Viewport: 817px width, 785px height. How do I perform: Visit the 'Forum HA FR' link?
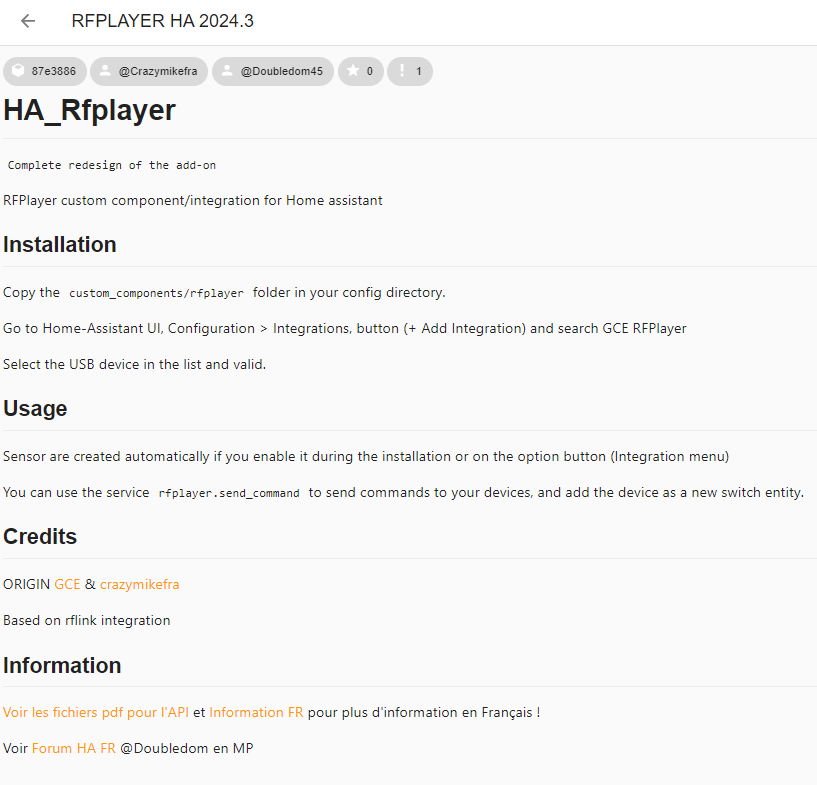74,748
